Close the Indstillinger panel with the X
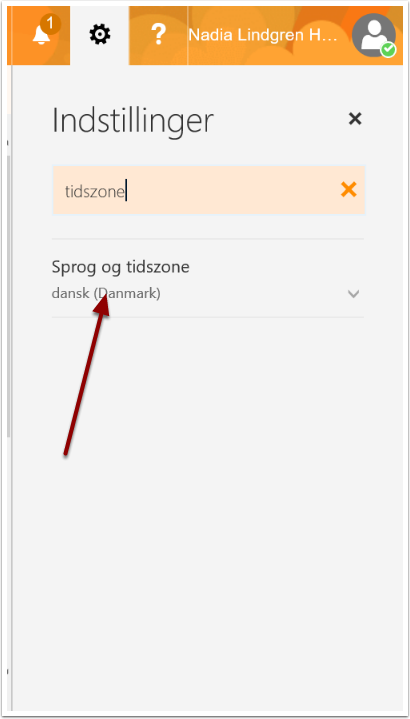The height and width of the screenshot is (719, 410). pos(355,119)
